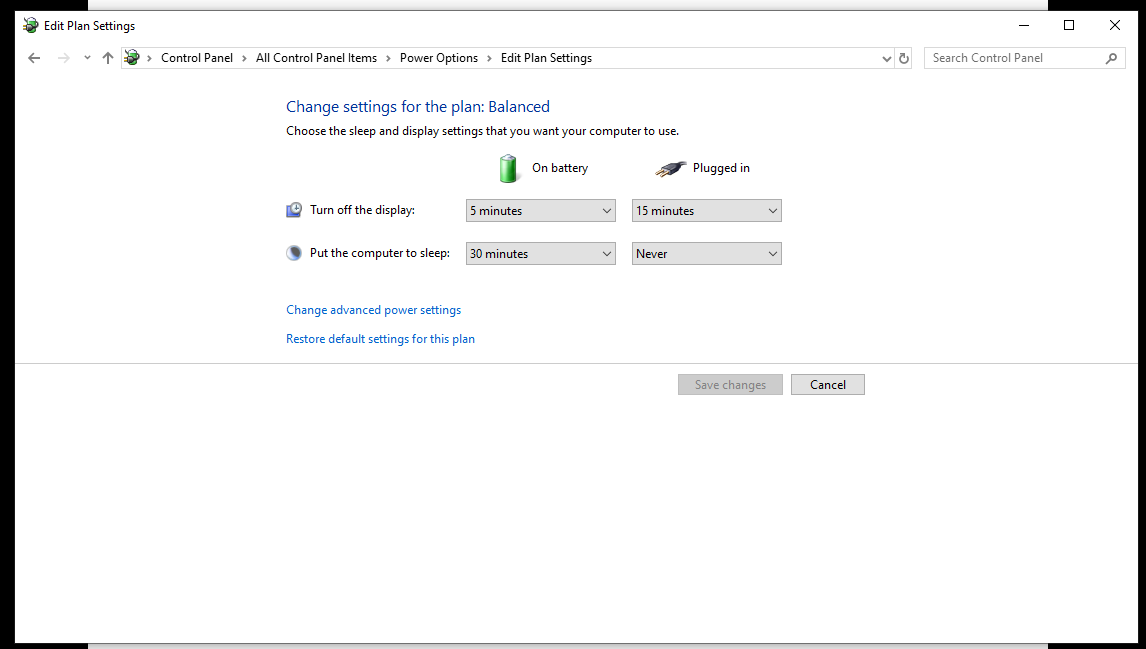Click the search magnifier icon
The height and width of the screenshot is (649, 1146).
pos(1111,58)
